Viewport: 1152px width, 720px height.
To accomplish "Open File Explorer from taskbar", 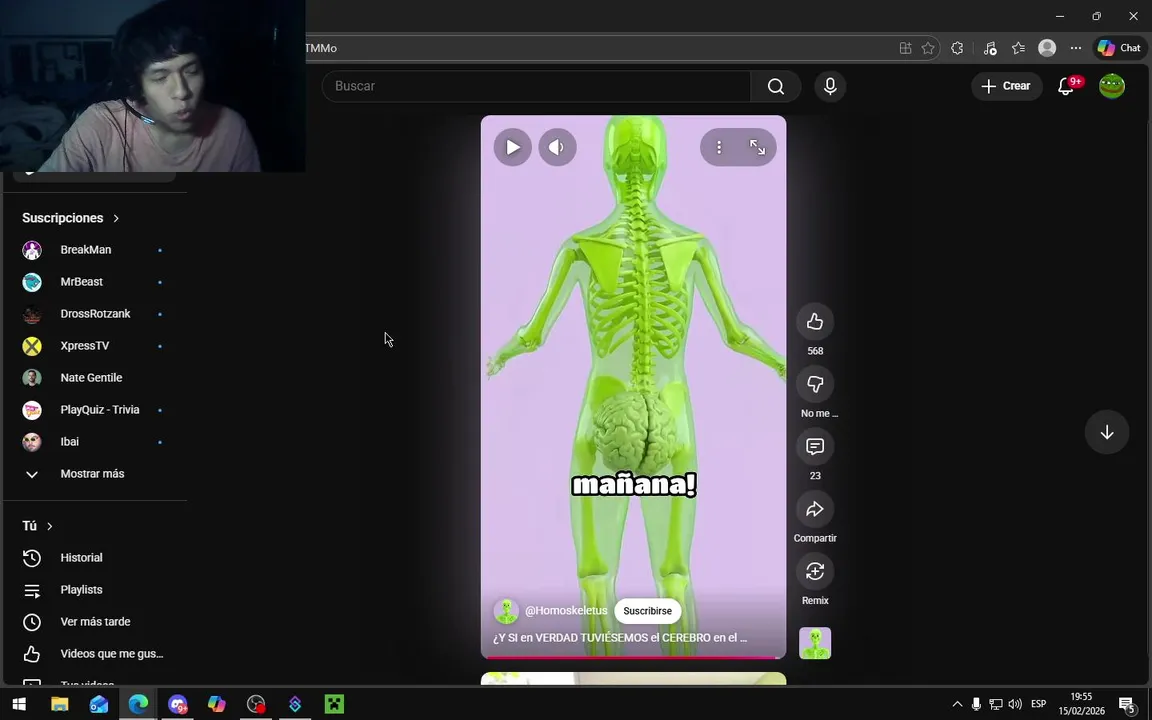I will point(60,705).
